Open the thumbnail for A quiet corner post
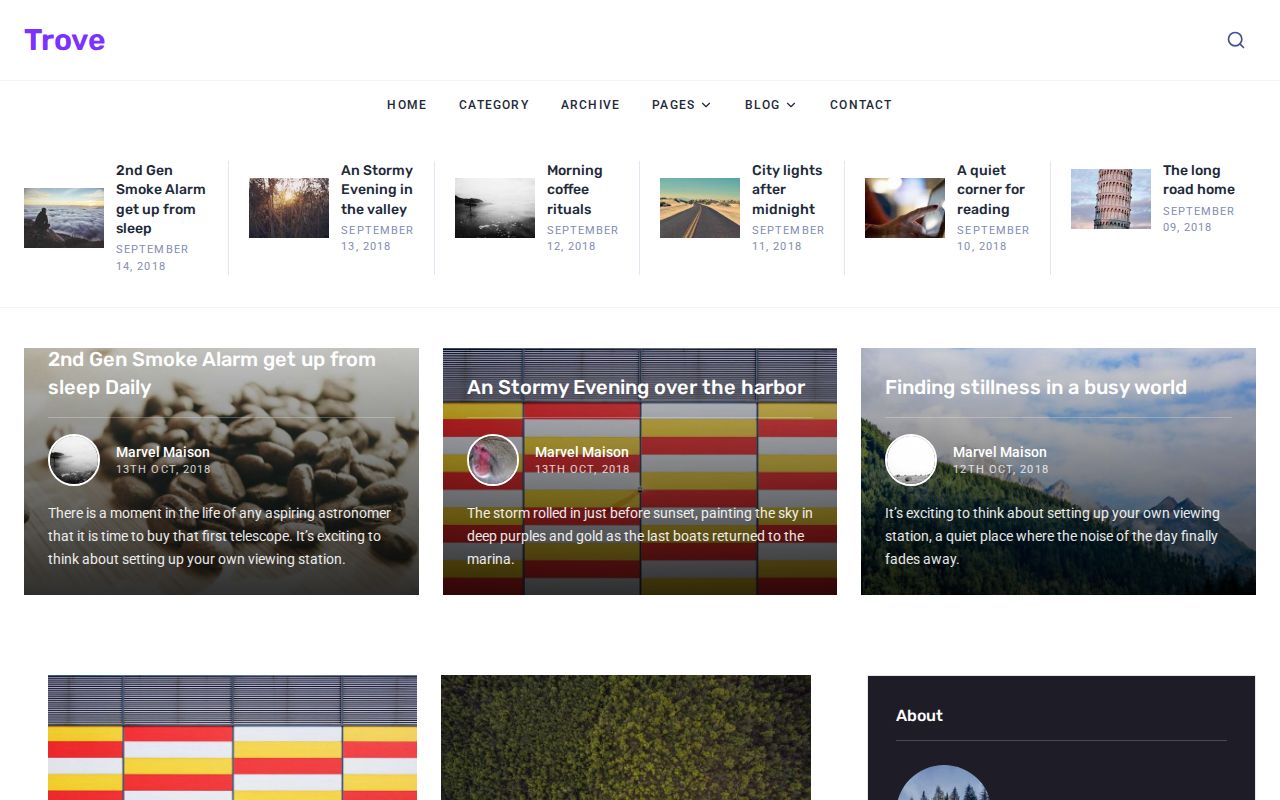The height and width of the screenshot is (800, 1280). [905, 208]
